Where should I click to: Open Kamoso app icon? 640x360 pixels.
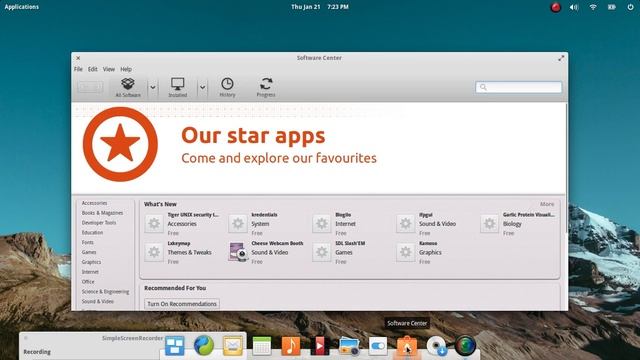405,252
